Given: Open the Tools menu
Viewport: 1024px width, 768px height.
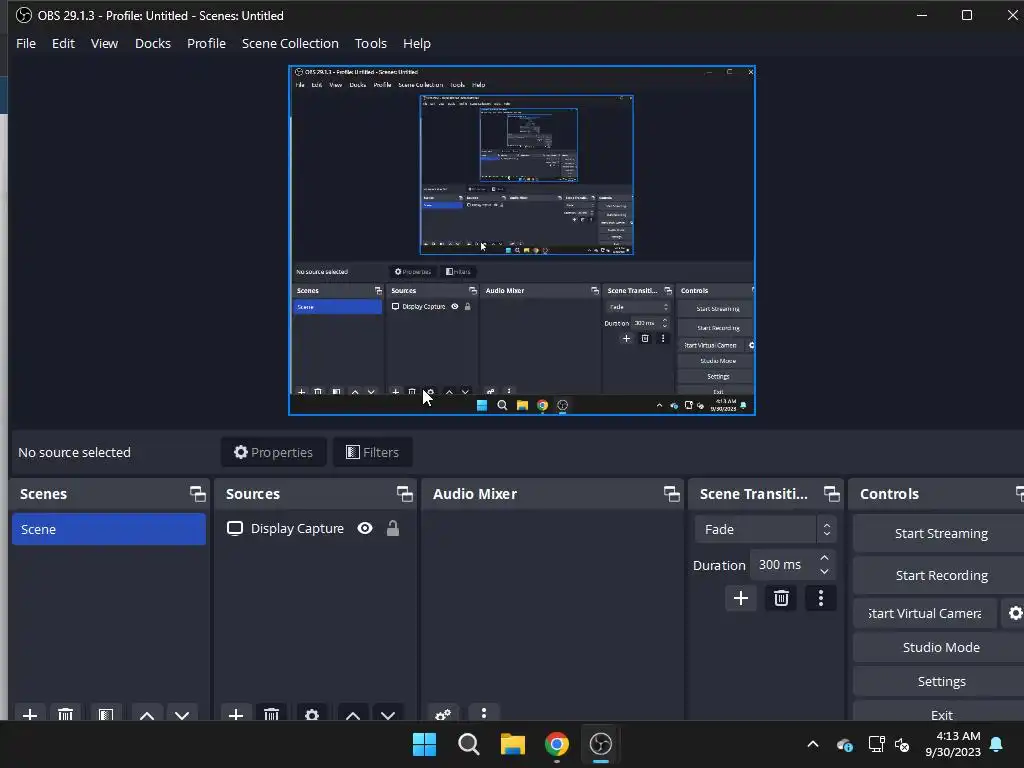Looking at the screenshot, I should pyautogui.click(x=371, y=43).
